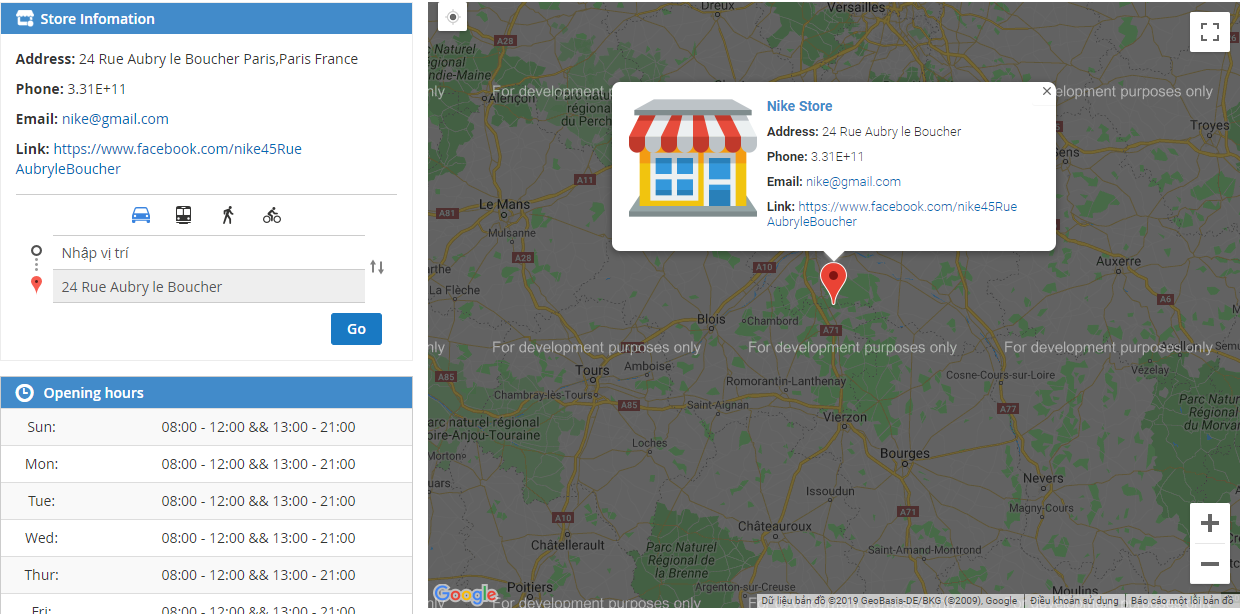The image size is (1246, 614).
Task: Swap origin and destination arrows
Action: [x=377, y=267]
